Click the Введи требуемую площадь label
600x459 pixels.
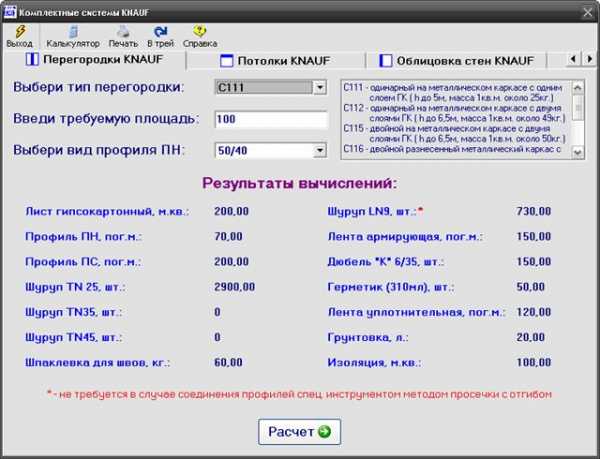106,119
